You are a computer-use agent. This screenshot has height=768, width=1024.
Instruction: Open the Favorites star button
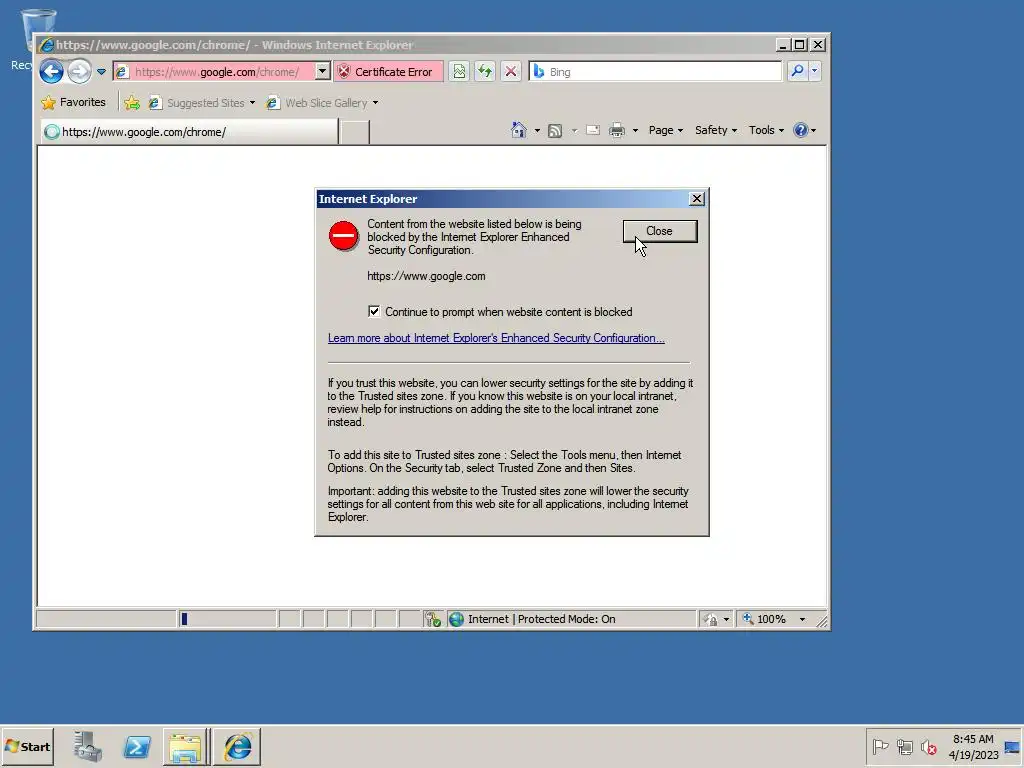click(x=74, y=103)
